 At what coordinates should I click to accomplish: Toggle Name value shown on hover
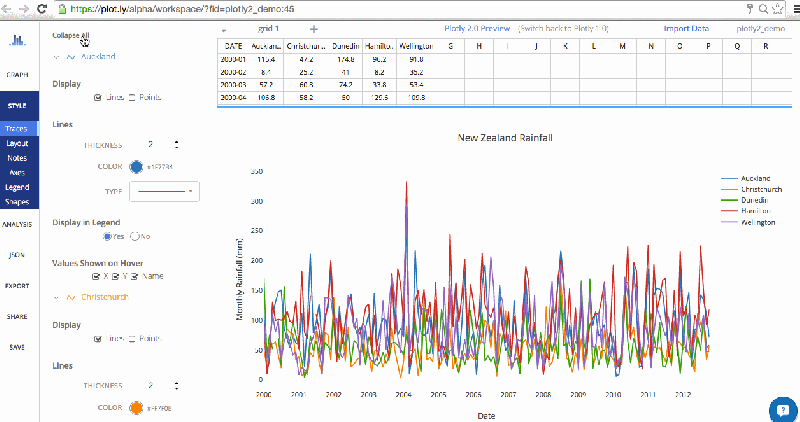(134, 276)
